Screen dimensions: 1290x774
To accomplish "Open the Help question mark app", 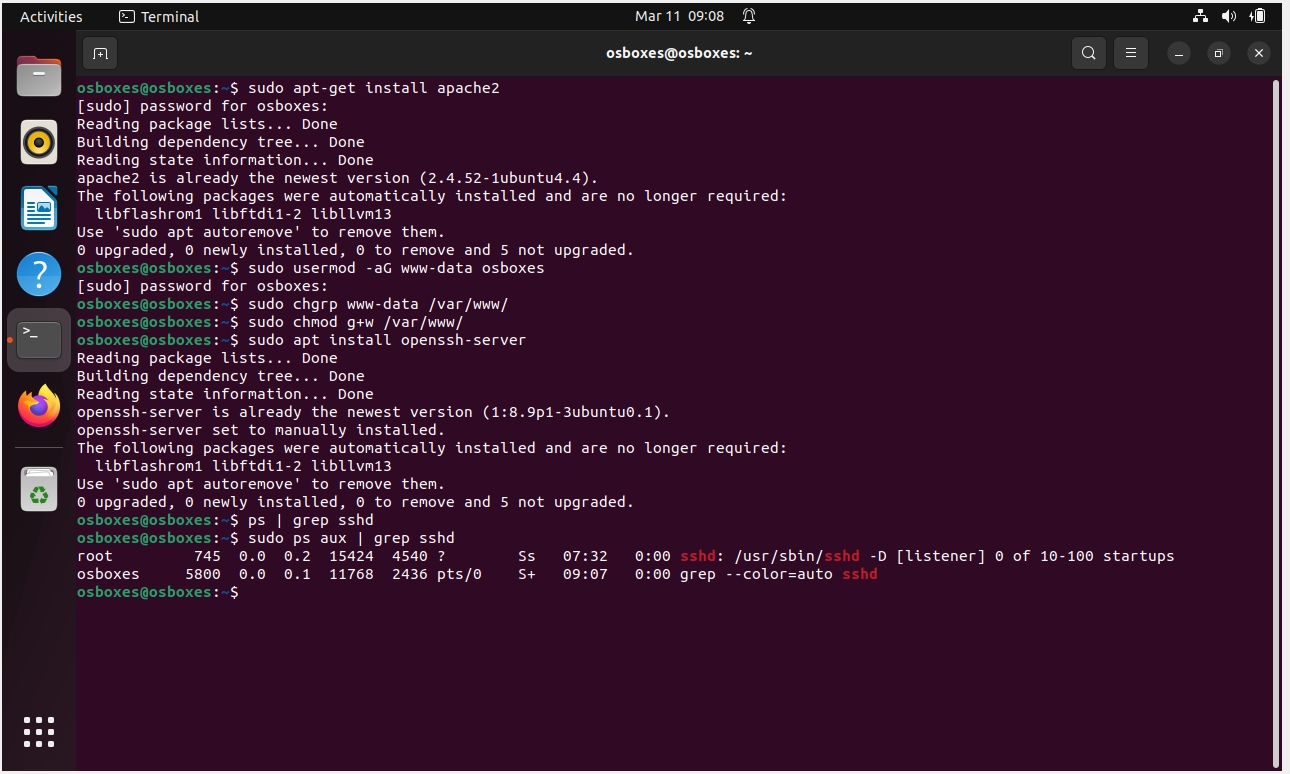I will [x=39, y=274].
